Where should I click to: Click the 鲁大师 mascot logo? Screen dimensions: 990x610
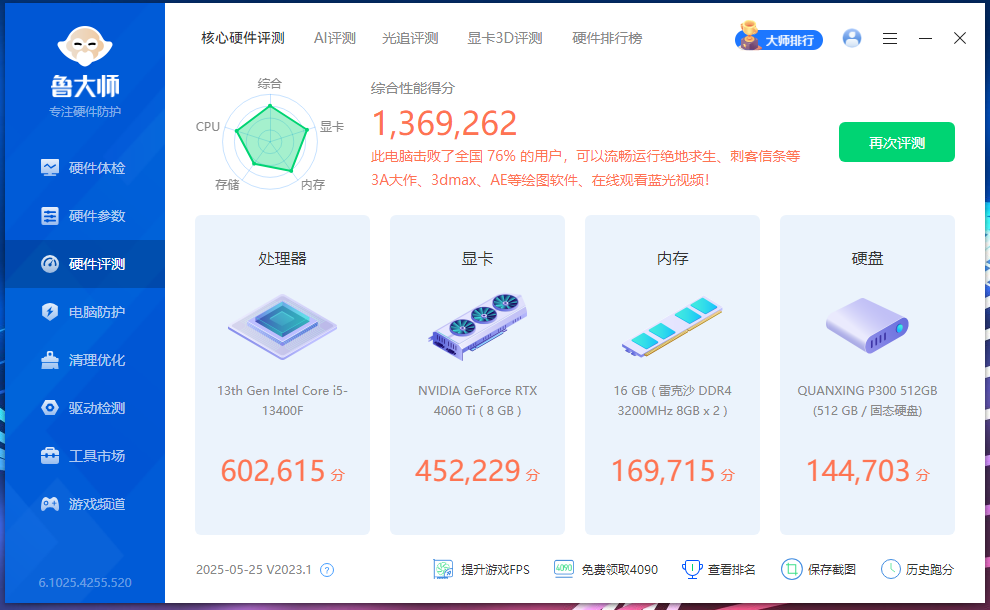click(x=85, y=45)
